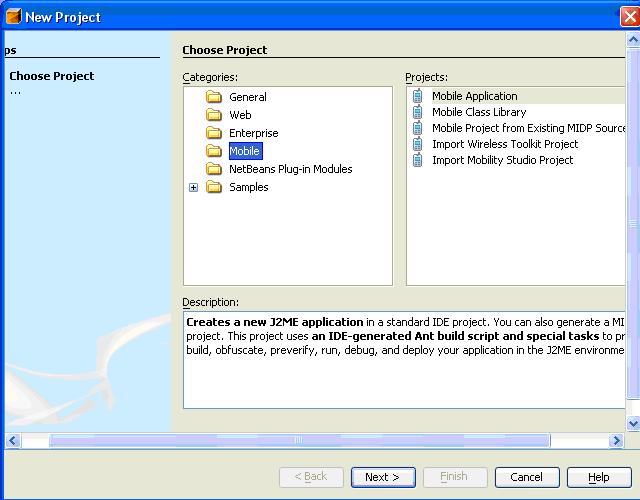Select Import Mobility Studio Project
This screenshot has width=640, height=500.
point(502,160)
